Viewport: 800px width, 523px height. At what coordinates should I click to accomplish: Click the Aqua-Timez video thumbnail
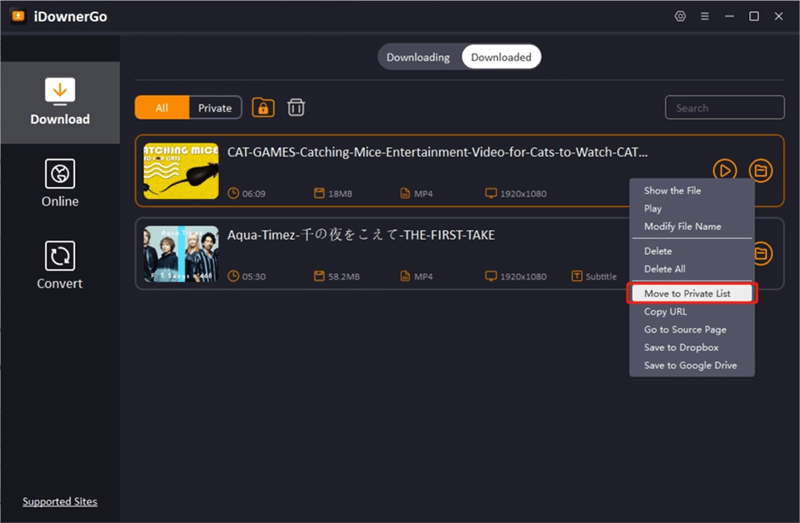181,254
